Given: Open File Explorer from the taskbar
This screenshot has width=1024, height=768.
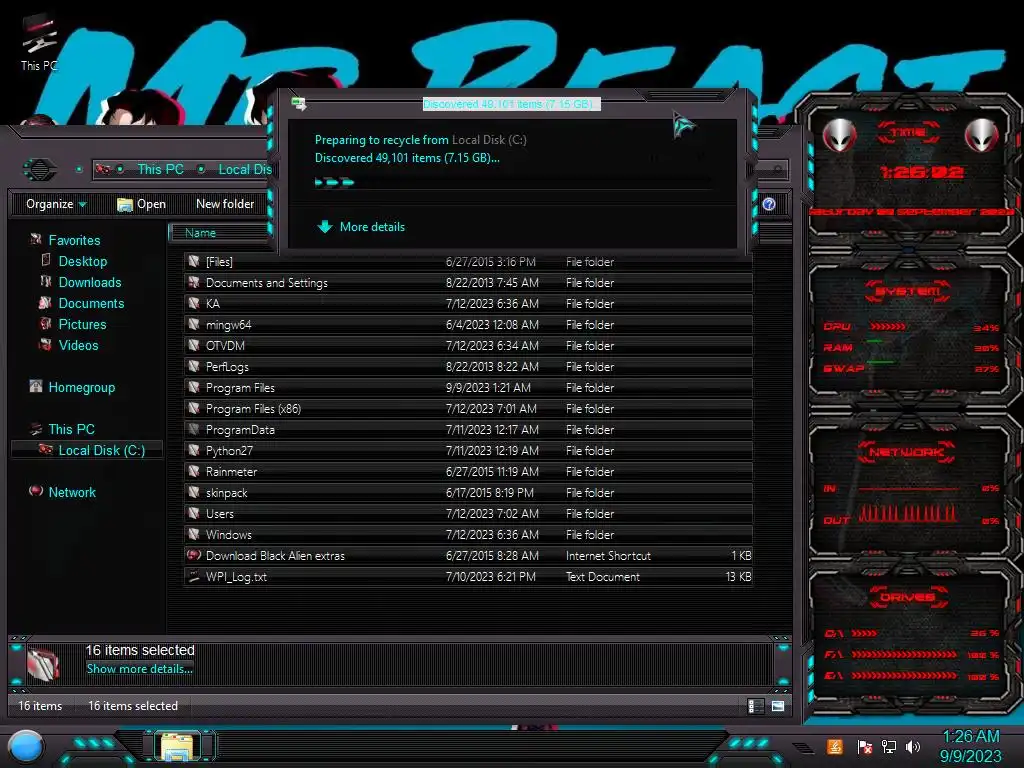Looking at the screenshot, I should tap(177, 746).
